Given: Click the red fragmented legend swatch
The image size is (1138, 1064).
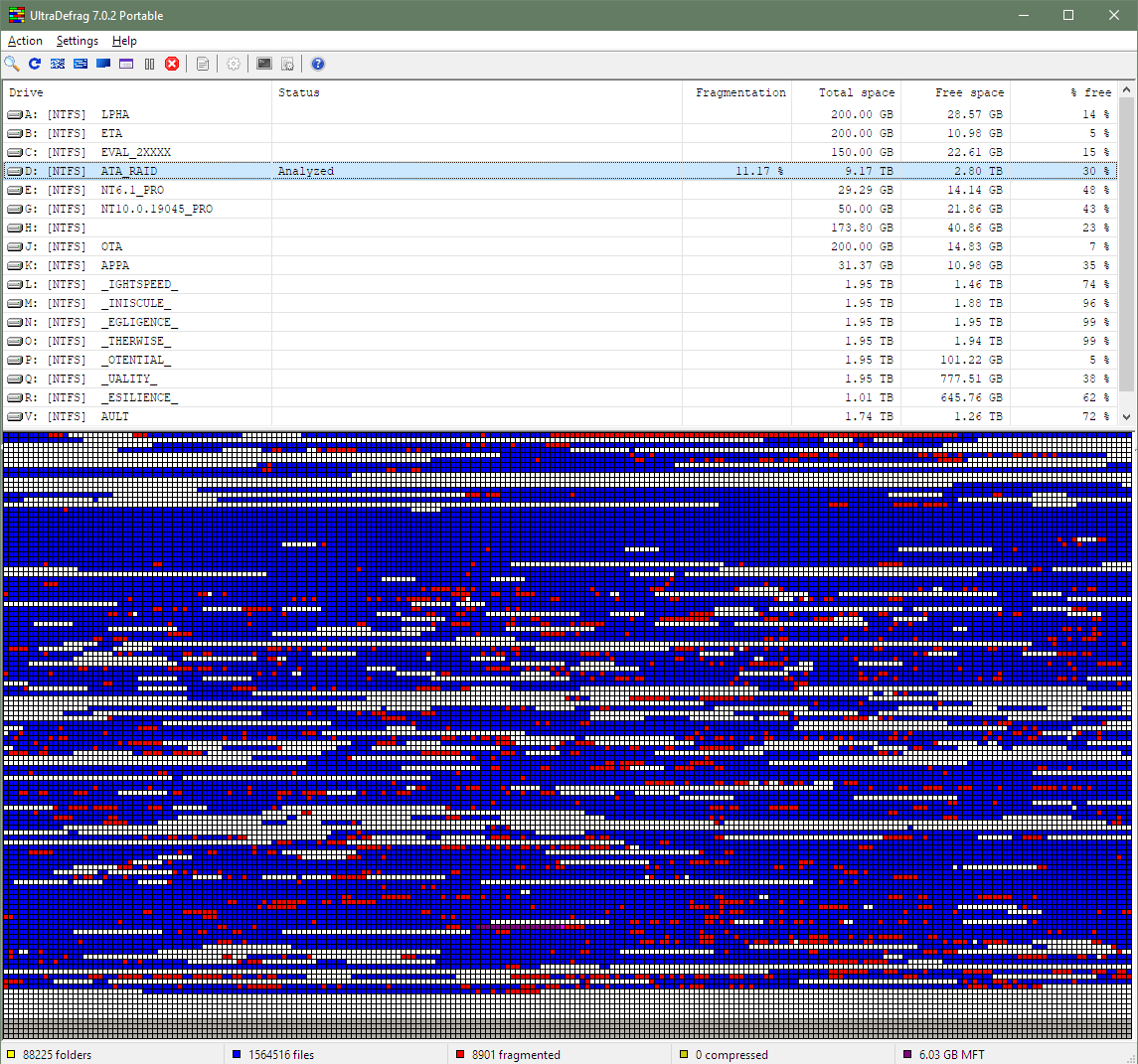Looking at the screenshot, I should pos(460,1054).
